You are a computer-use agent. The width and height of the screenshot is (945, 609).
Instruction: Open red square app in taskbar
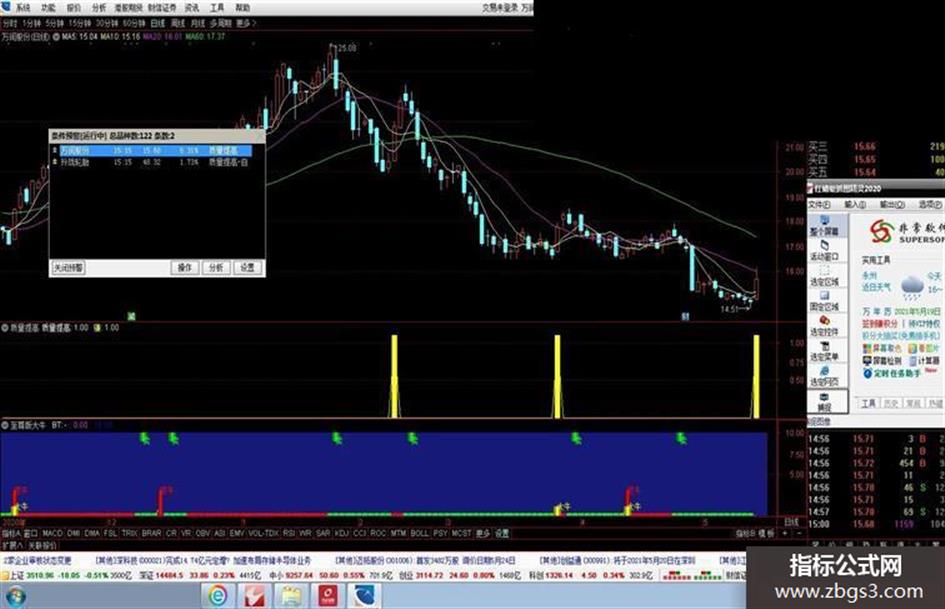(328, 596)
